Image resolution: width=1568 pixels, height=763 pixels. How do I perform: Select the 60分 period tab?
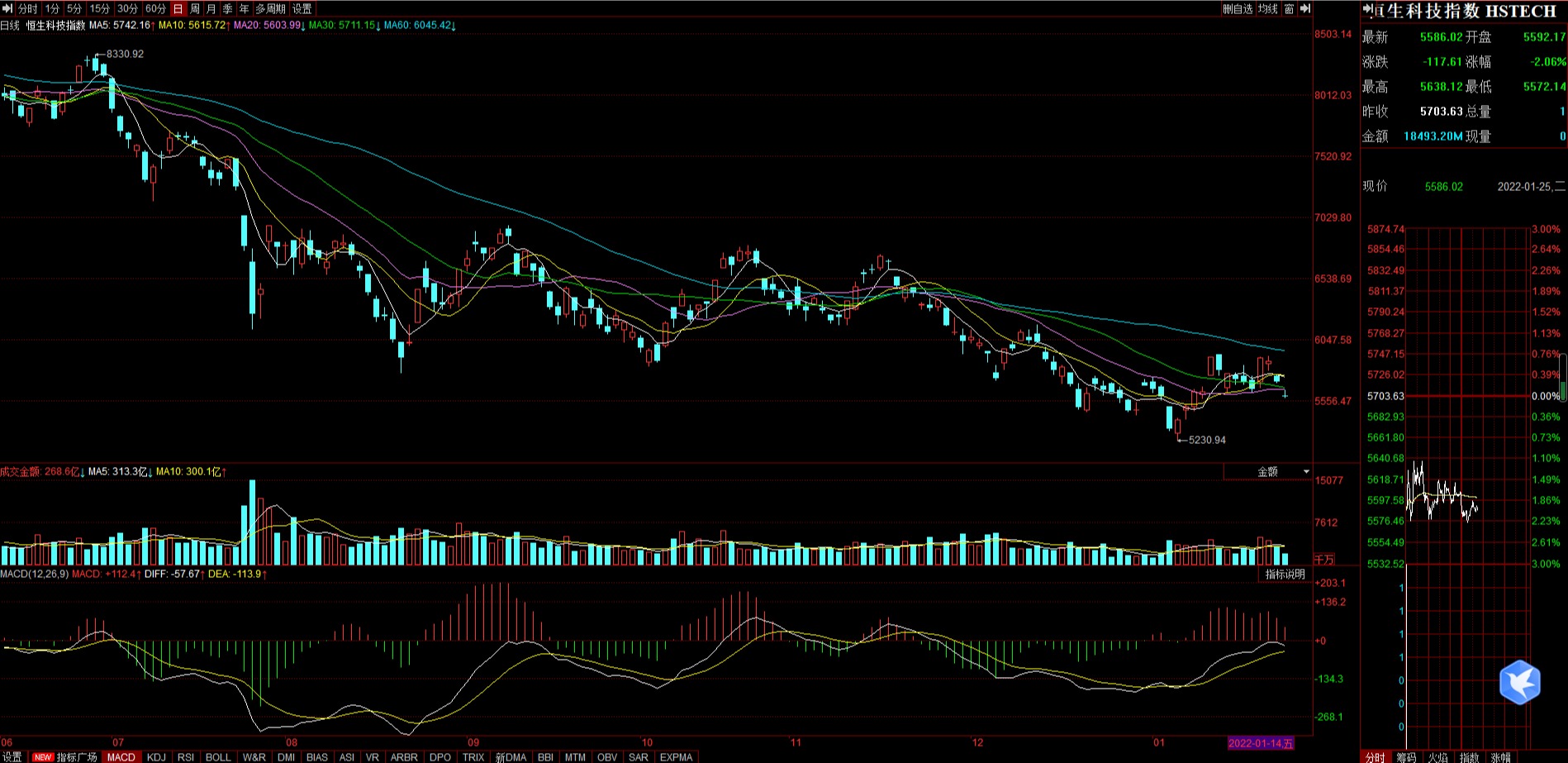[155, 8]
